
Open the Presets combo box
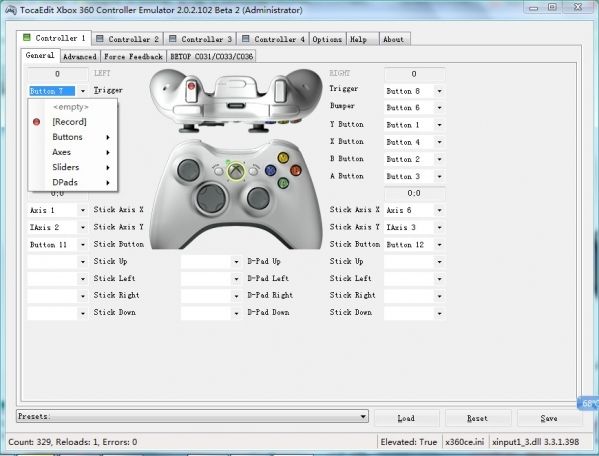pos(192,416)
